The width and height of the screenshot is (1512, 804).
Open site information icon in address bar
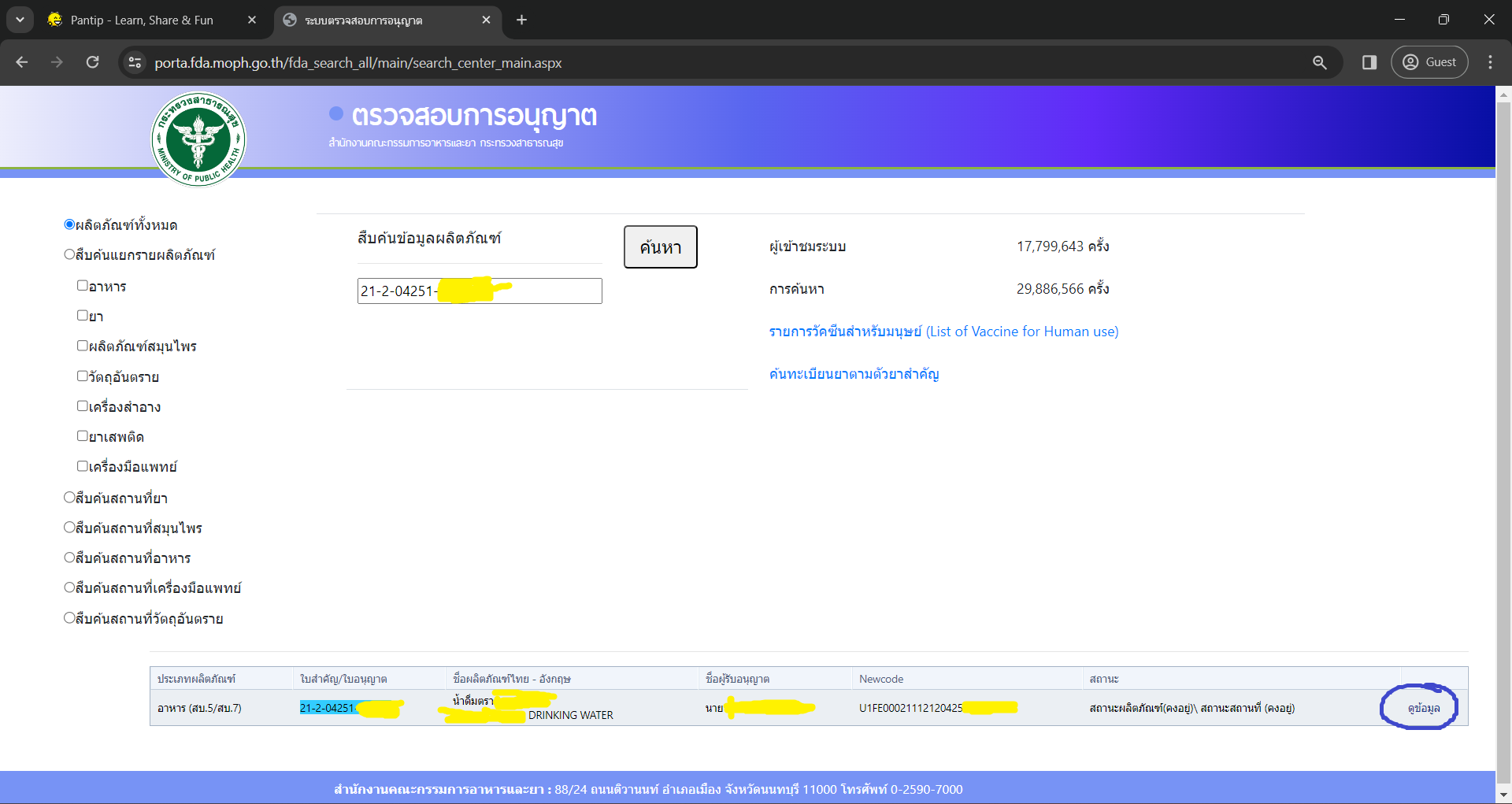tap(135, 62)
